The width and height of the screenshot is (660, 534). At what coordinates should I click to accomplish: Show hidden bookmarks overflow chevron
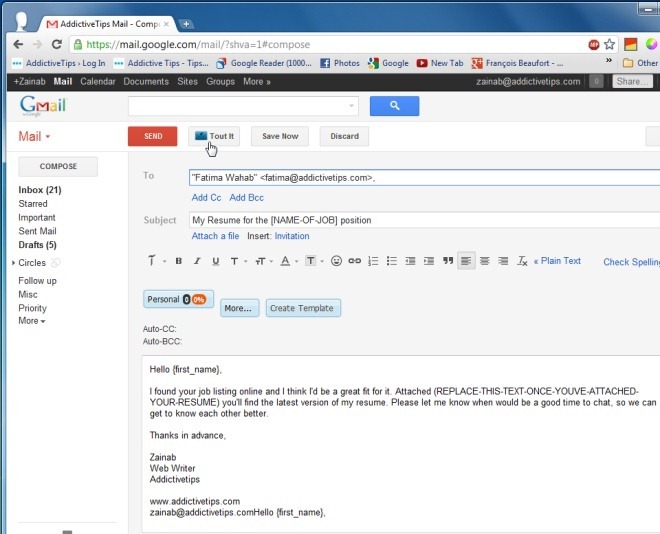click(x=609, y=61)
